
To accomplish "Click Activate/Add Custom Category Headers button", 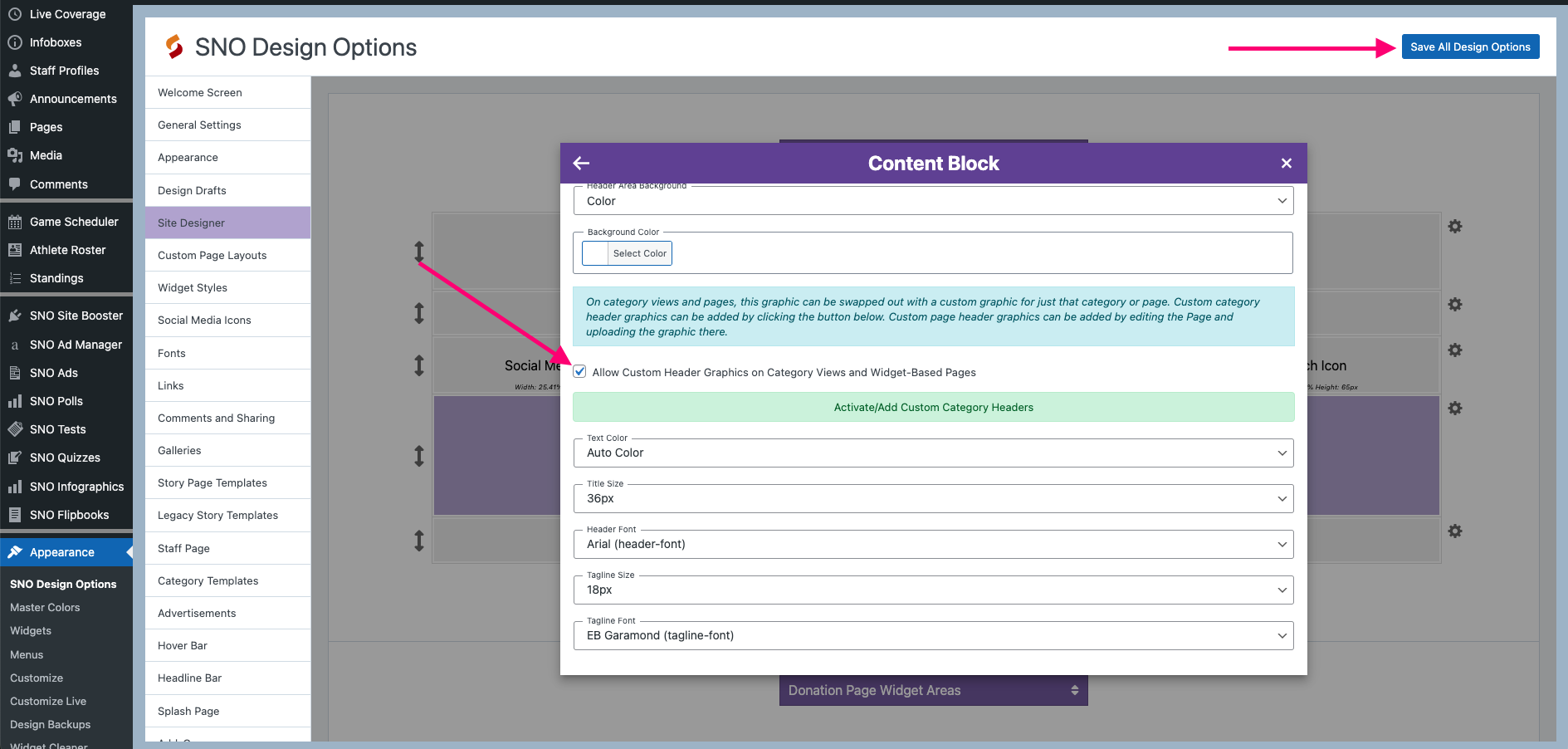I will click(933, 407).
